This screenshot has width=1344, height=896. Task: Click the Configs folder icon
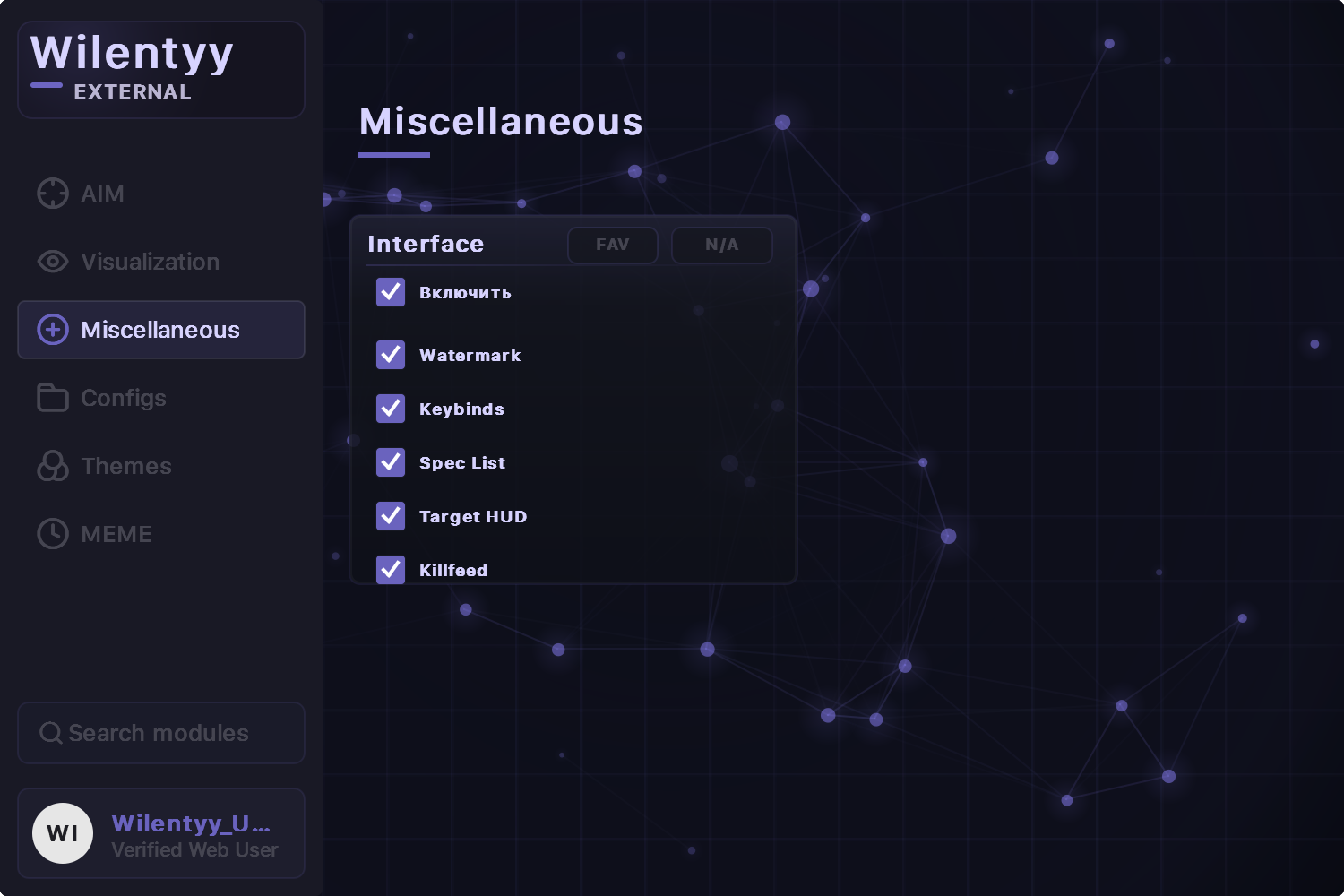(53, 398)
